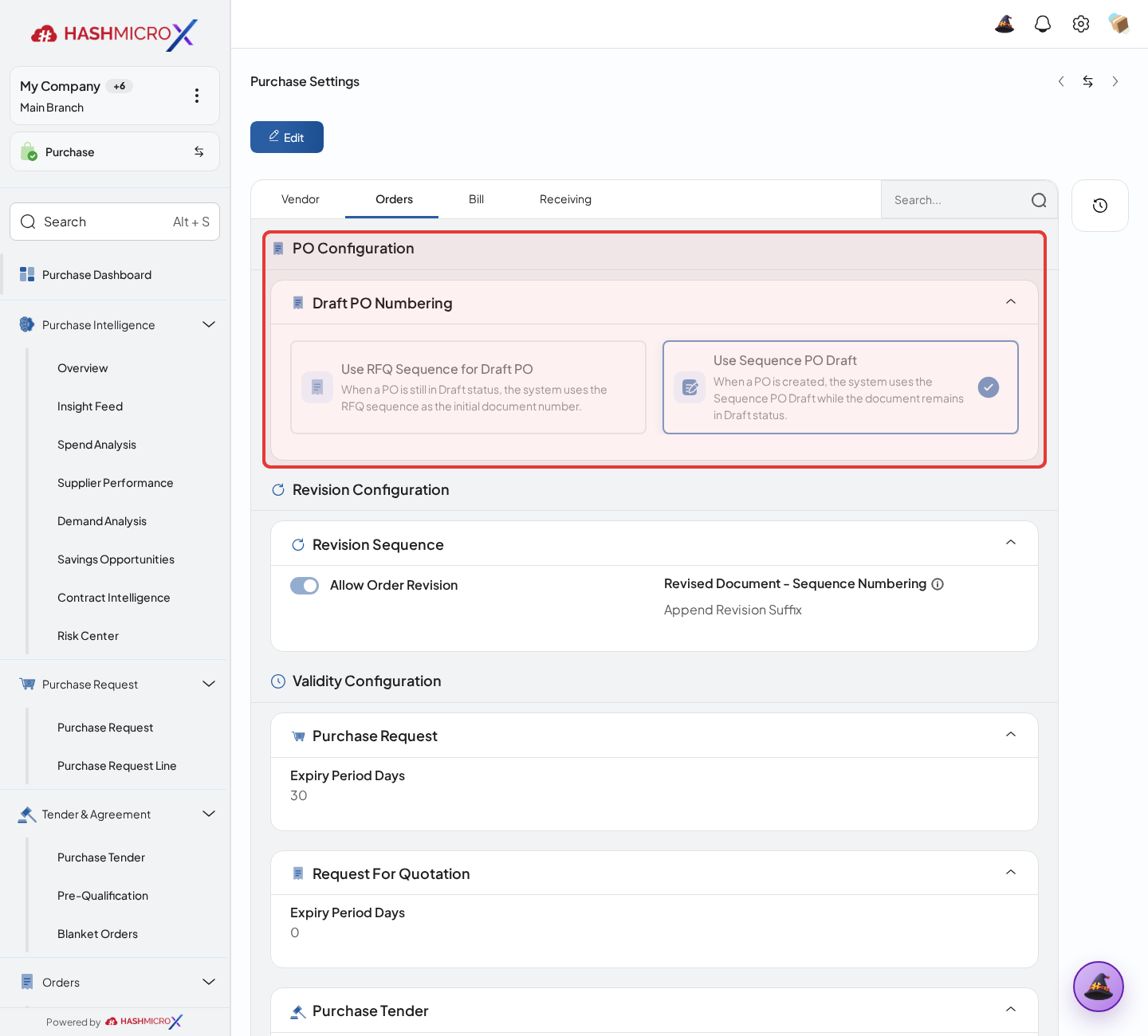
Task: Click the company three-dot menu
Action: click(197, 96)
